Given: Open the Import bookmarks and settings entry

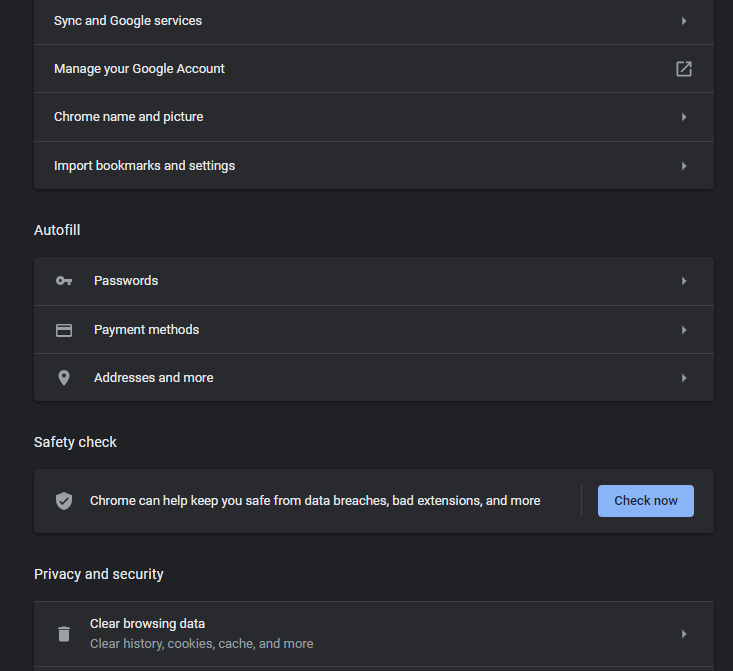Looking at the screenshot, I should [x=144, y=166].
